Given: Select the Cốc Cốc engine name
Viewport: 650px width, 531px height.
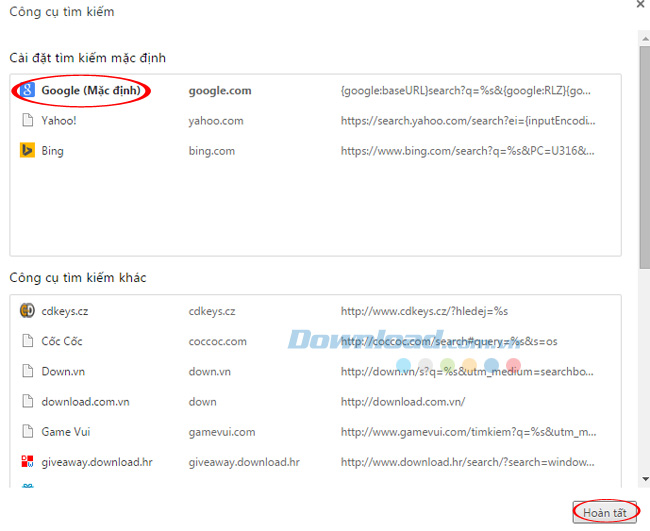Looking at the screenshot, I should tap(62, 341).
